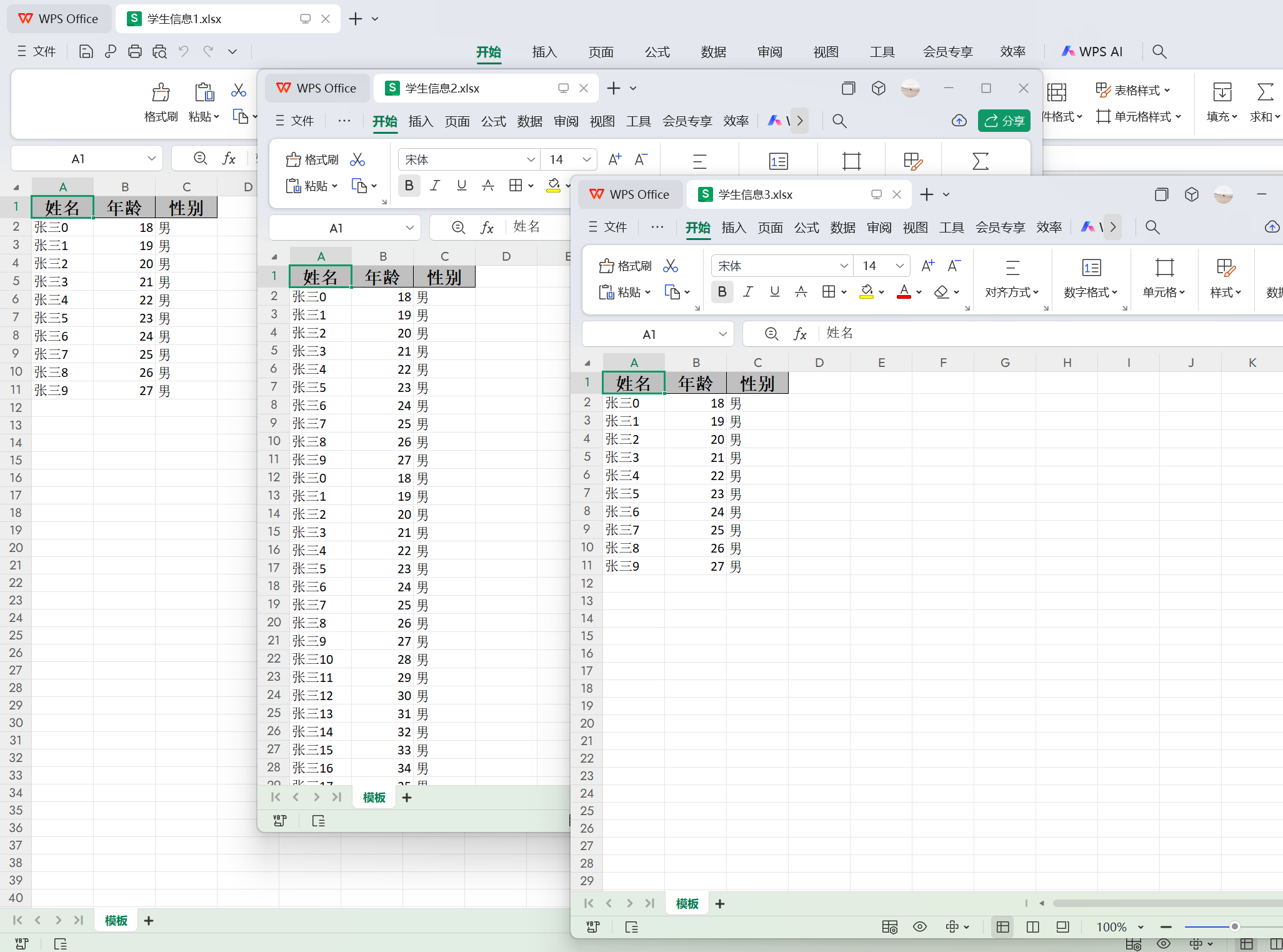Image resolution: width=1283 pixels, height=952 pixels.
Task: Click the cube icon in 学生信息3 title bar
Action: pyautogui.click(x=1192, y=194)
